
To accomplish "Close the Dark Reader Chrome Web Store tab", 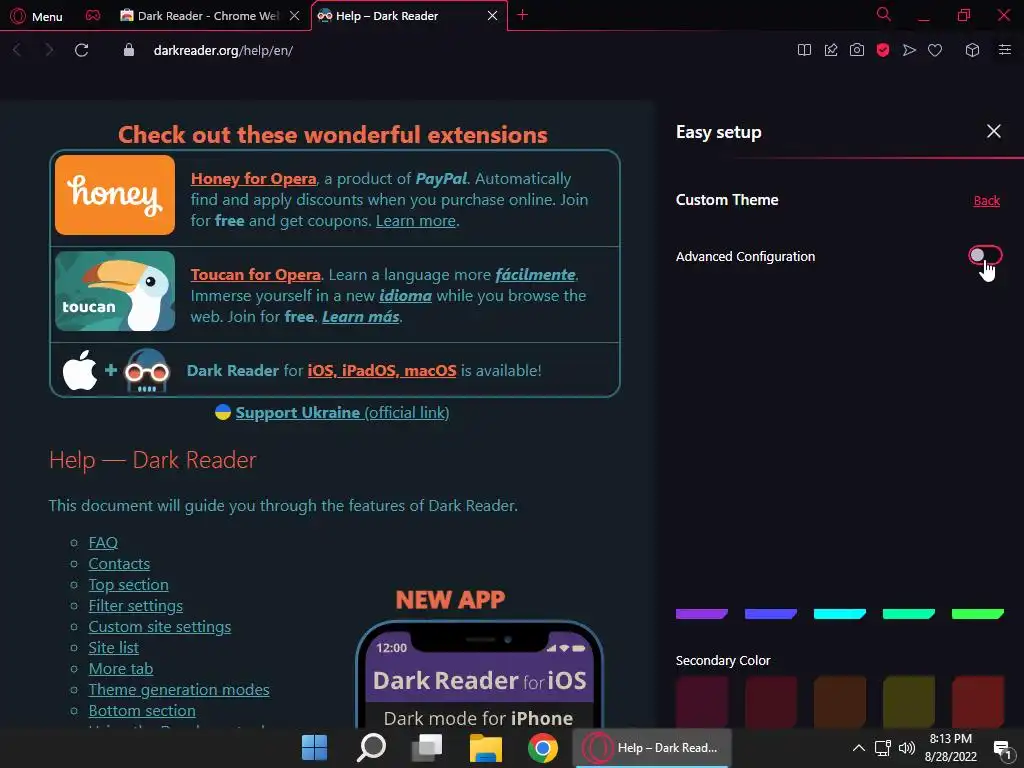I will click(x=295, y=16).
